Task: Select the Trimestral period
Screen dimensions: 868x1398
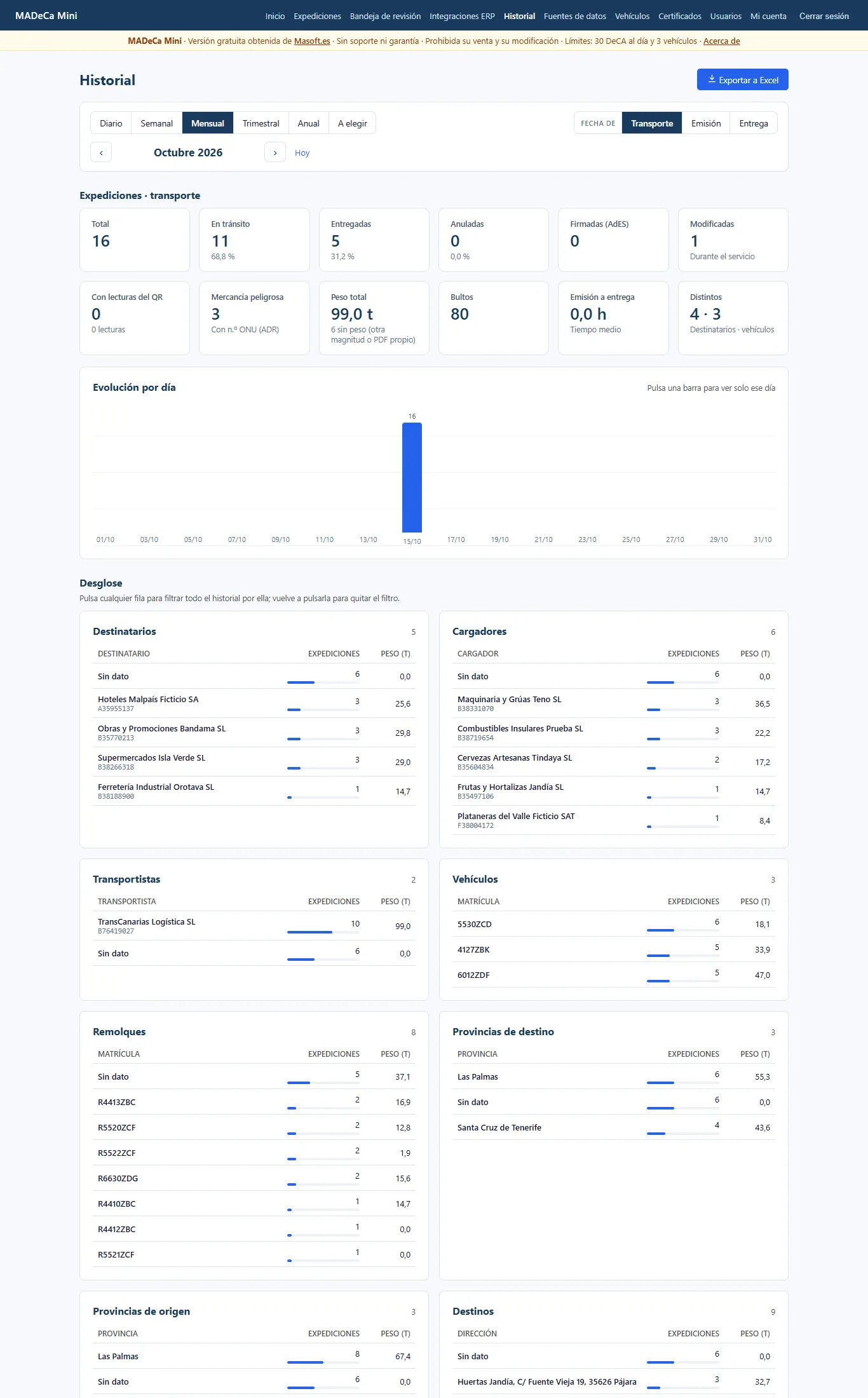Action: [261, 123]
